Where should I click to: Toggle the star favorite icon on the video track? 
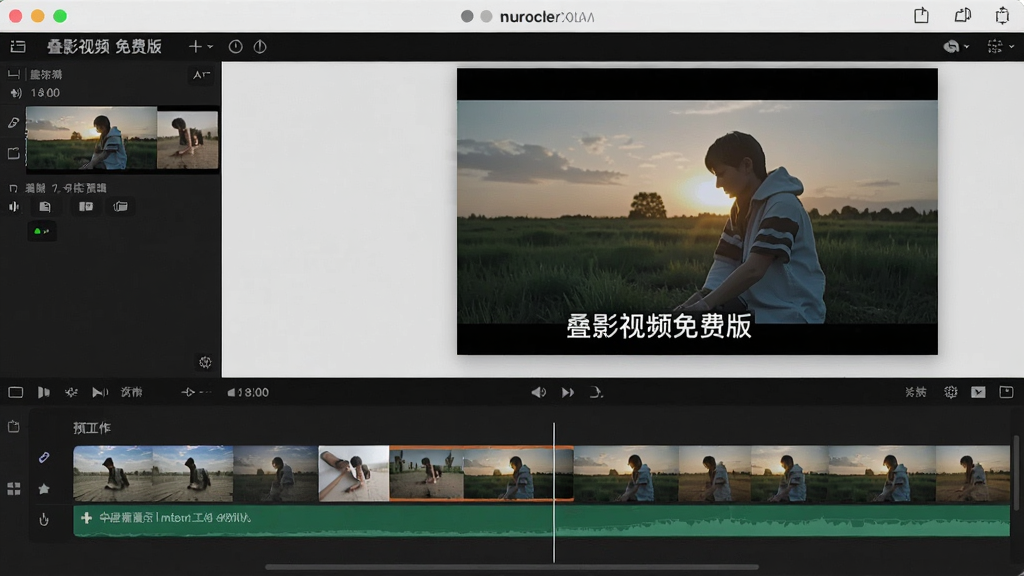tap(44, 488)
